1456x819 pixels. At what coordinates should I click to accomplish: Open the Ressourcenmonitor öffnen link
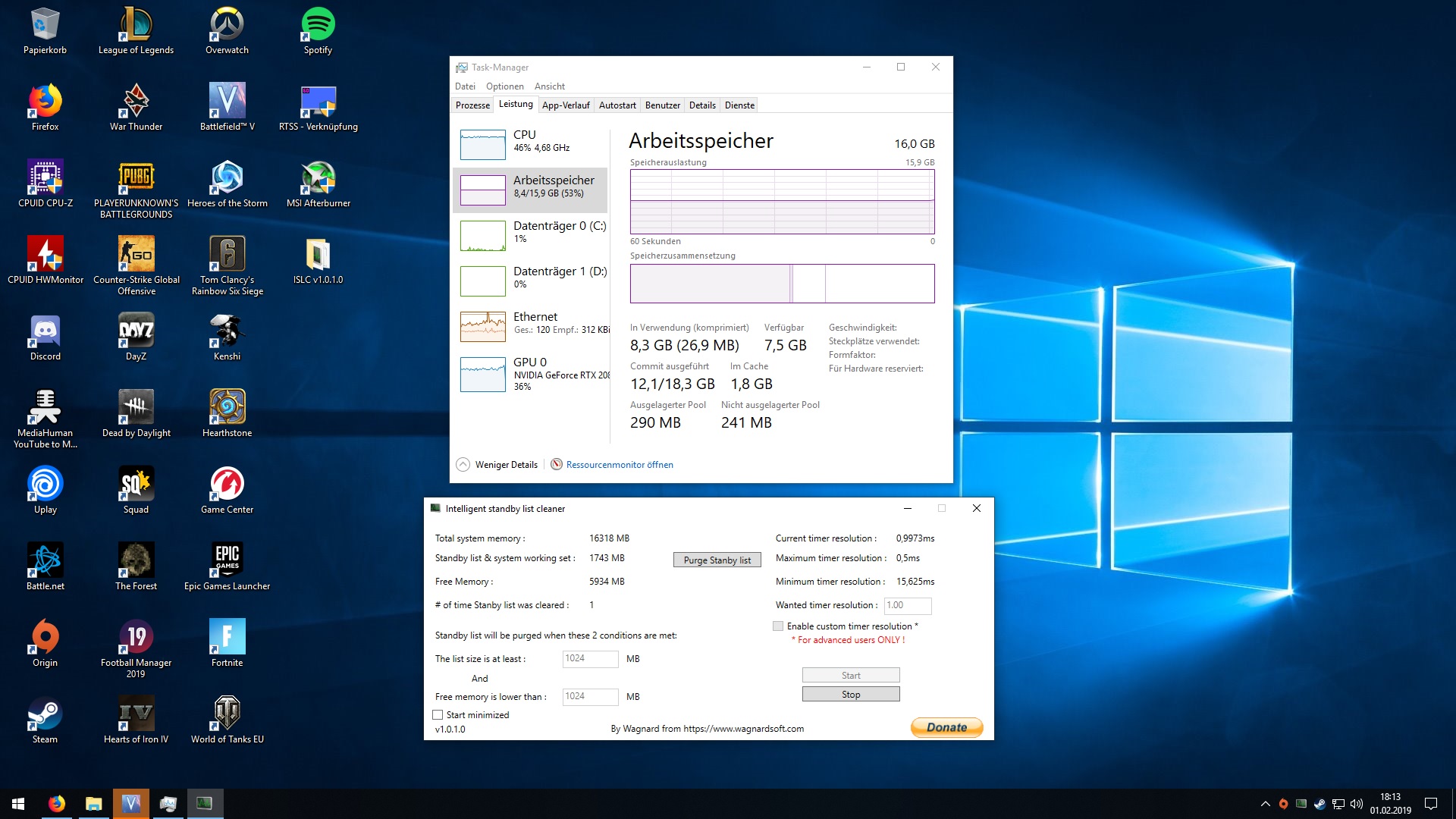click(x=619, y=465)
